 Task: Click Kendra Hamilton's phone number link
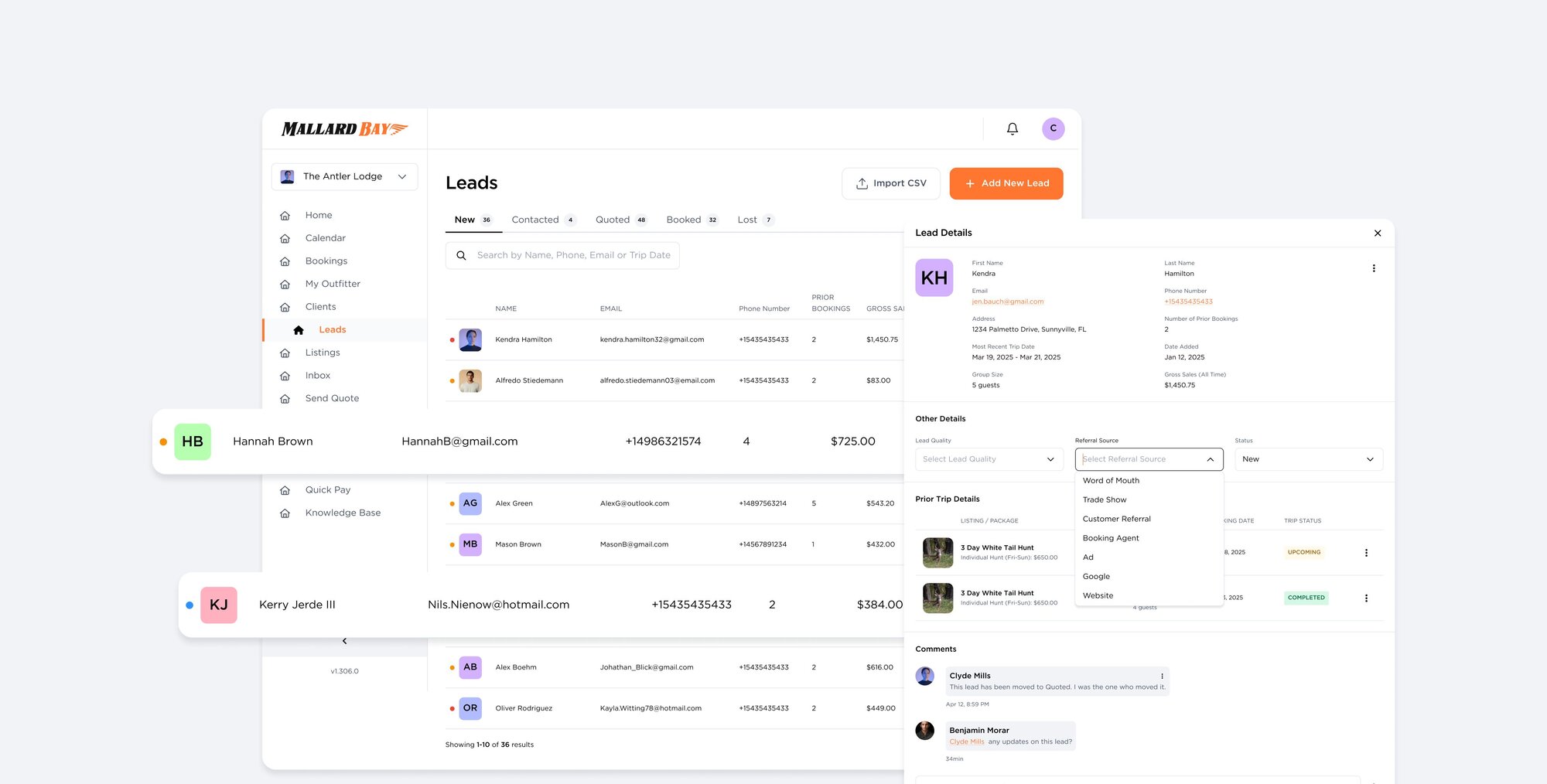click(1189, 302)
